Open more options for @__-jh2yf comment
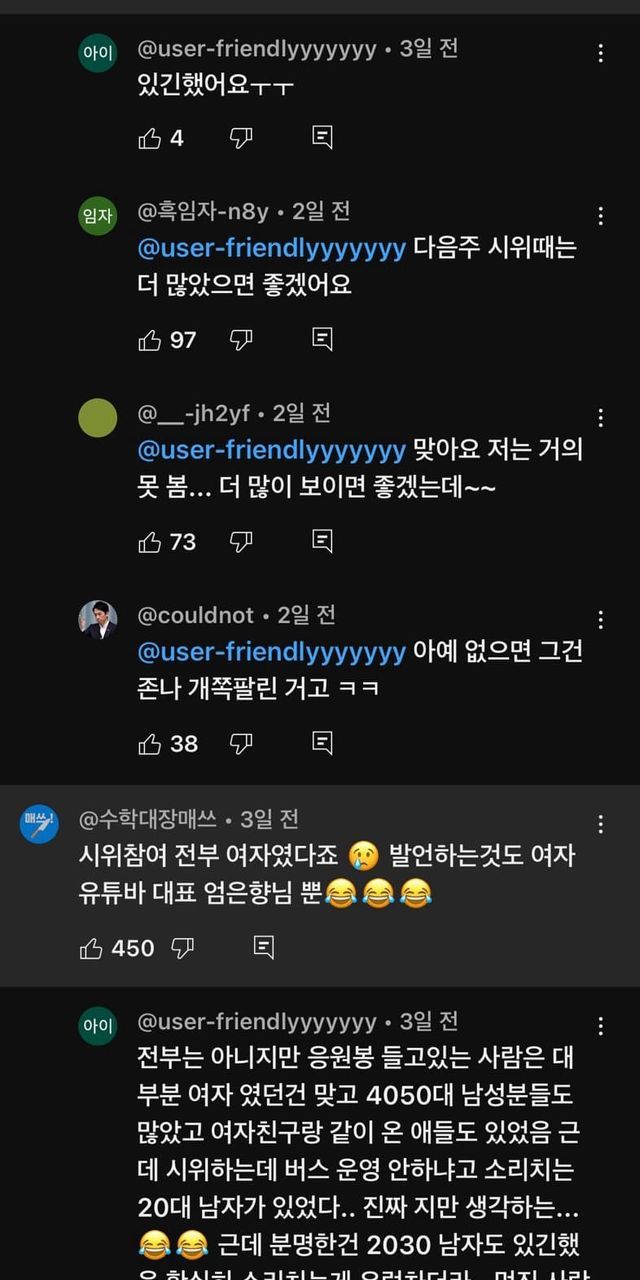 coord(600,418)
